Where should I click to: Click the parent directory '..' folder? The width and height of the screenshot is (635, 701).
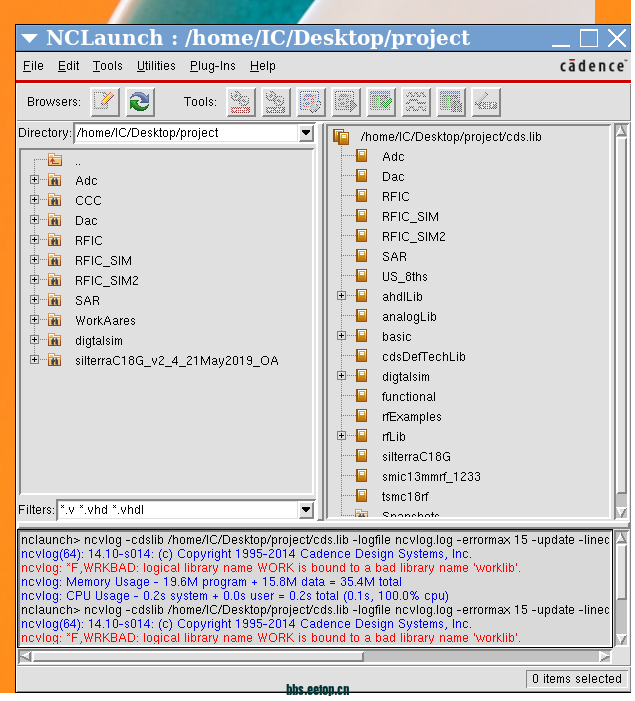coord(56,160)
